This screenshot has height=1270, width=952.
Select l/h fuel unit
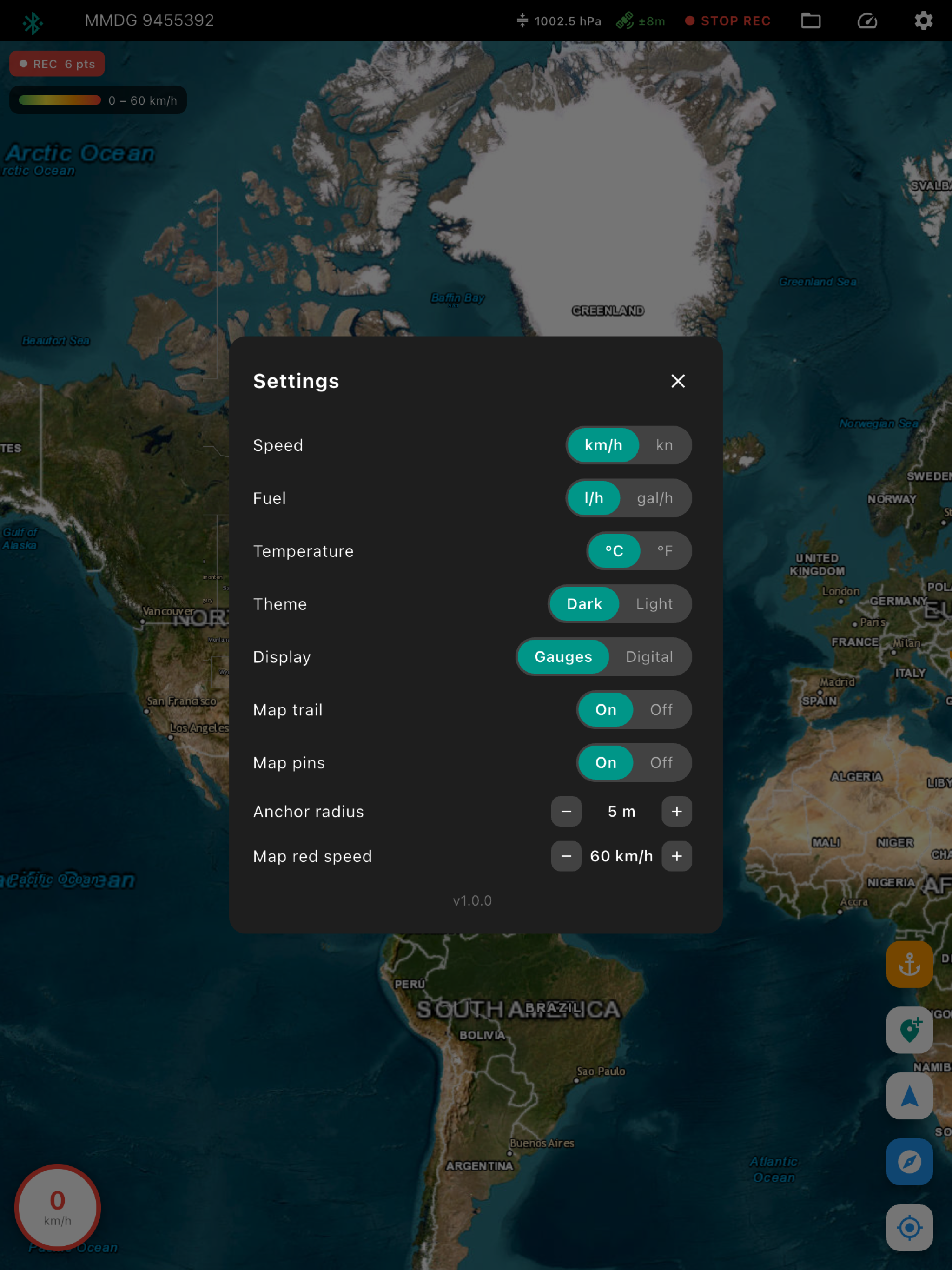click(594, 498)
